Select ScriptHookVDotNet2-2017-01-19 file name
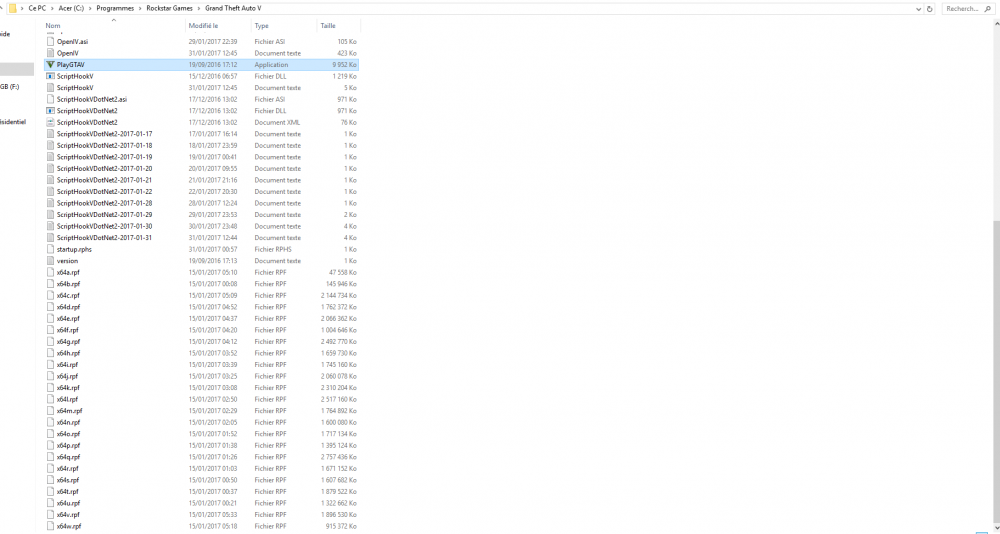This screenshot has height=534, width=1000. click(x=105, y=157)
